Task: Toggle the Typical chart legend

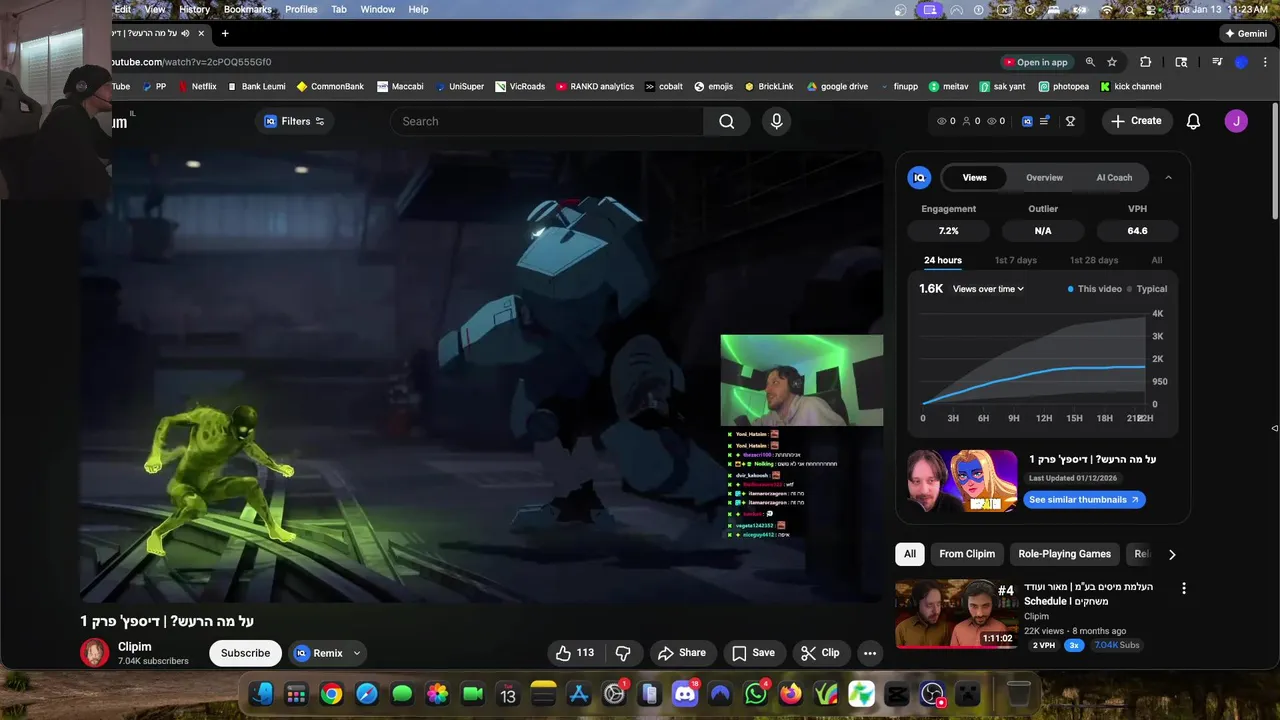Action: click(x=1147, y=289)
